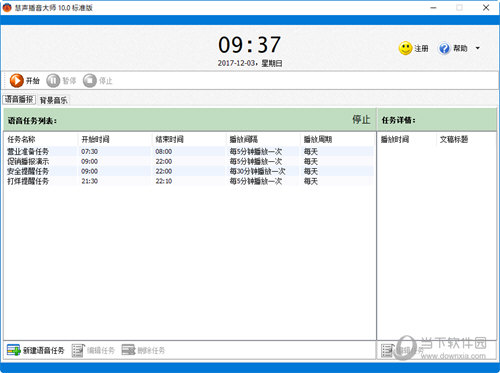Select the 安全提醒任务 row
Screen dimensions: 500x373
pyautogui.click(x=189, y=171)
